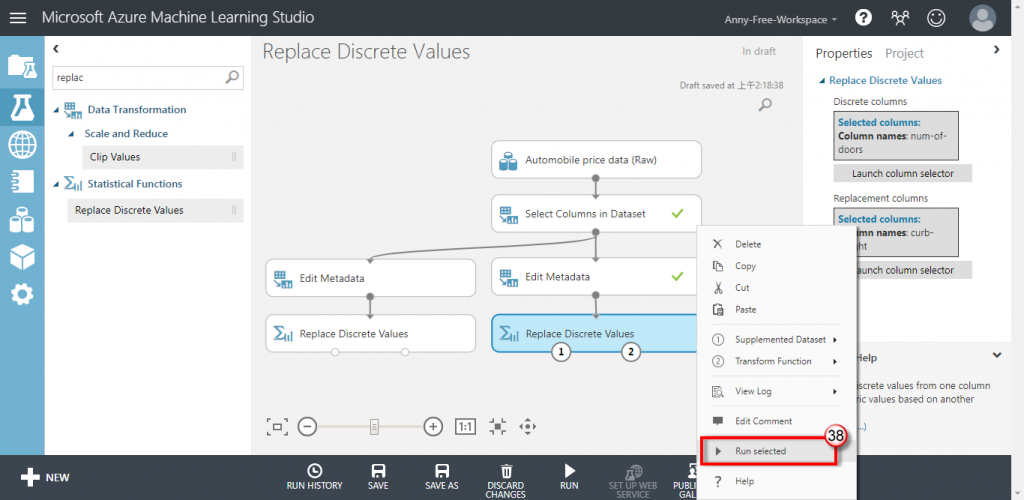Click the module search input field

pyautogui.click(x=140, y=78)
